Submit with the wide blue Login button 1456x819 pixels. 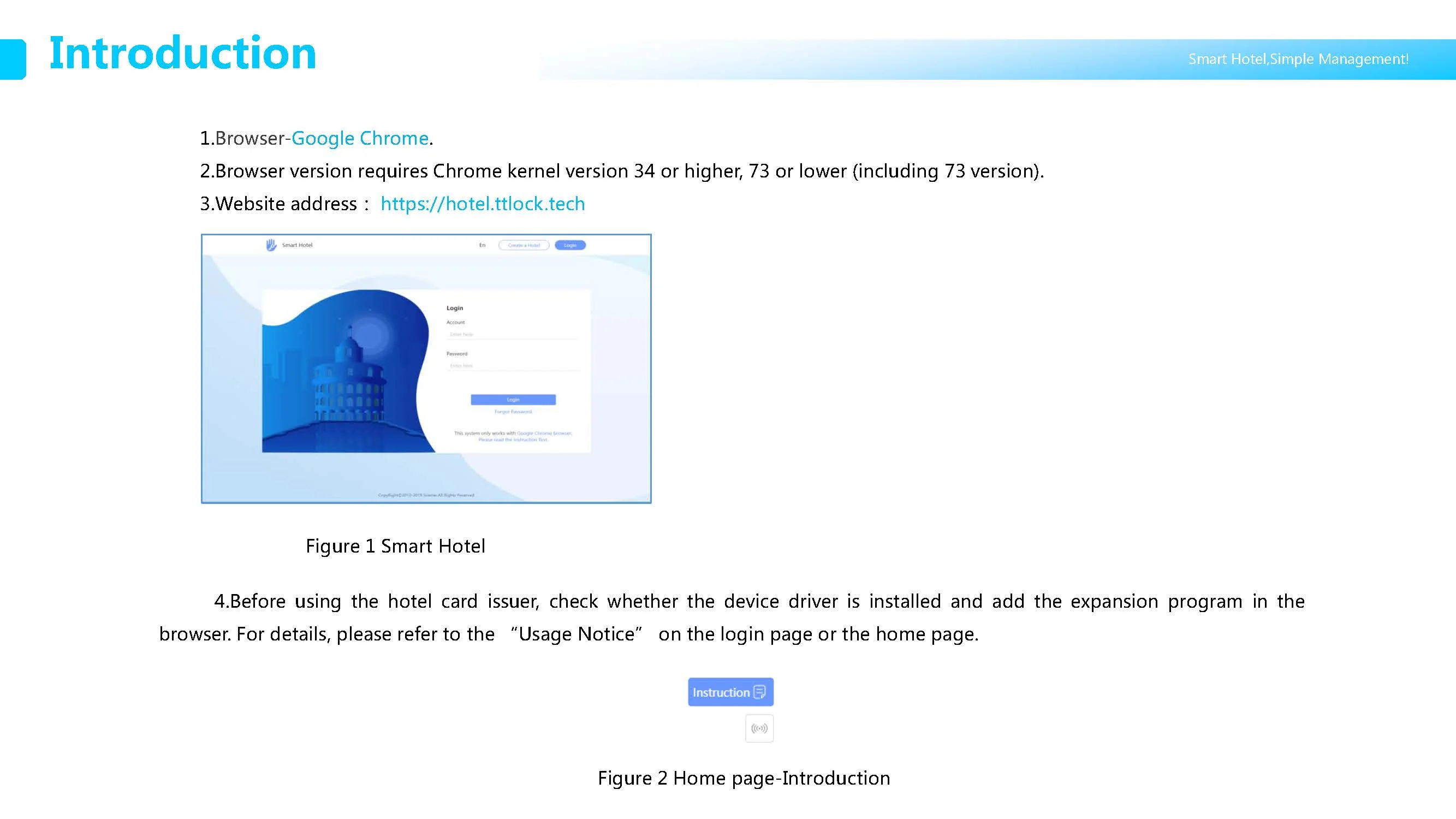pyautogui.click(x=513, y=400)
